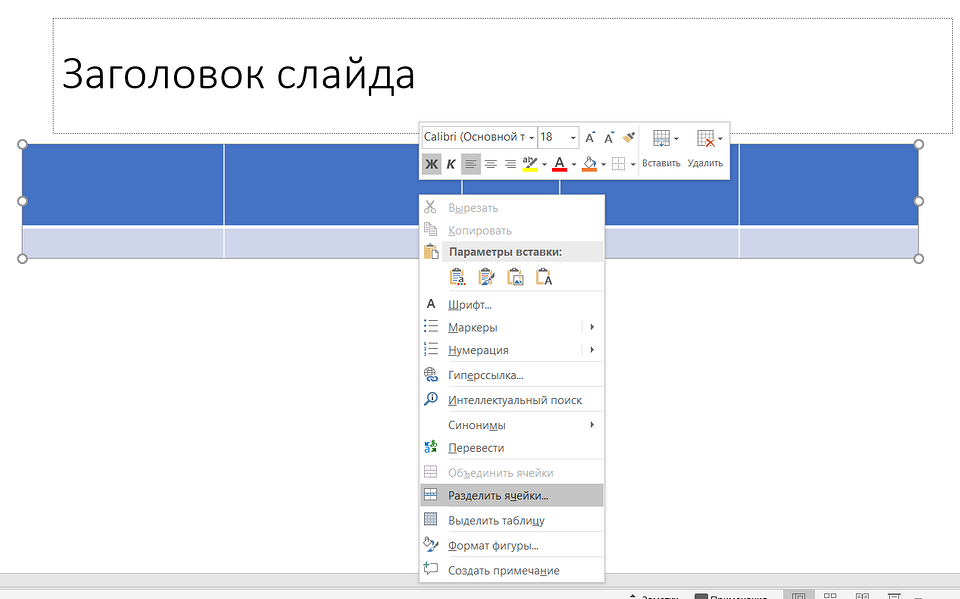The width and height of the screenshot is (960, 599).
Task: Select Разделить ячейки from context menu
Action: (498, 496)
